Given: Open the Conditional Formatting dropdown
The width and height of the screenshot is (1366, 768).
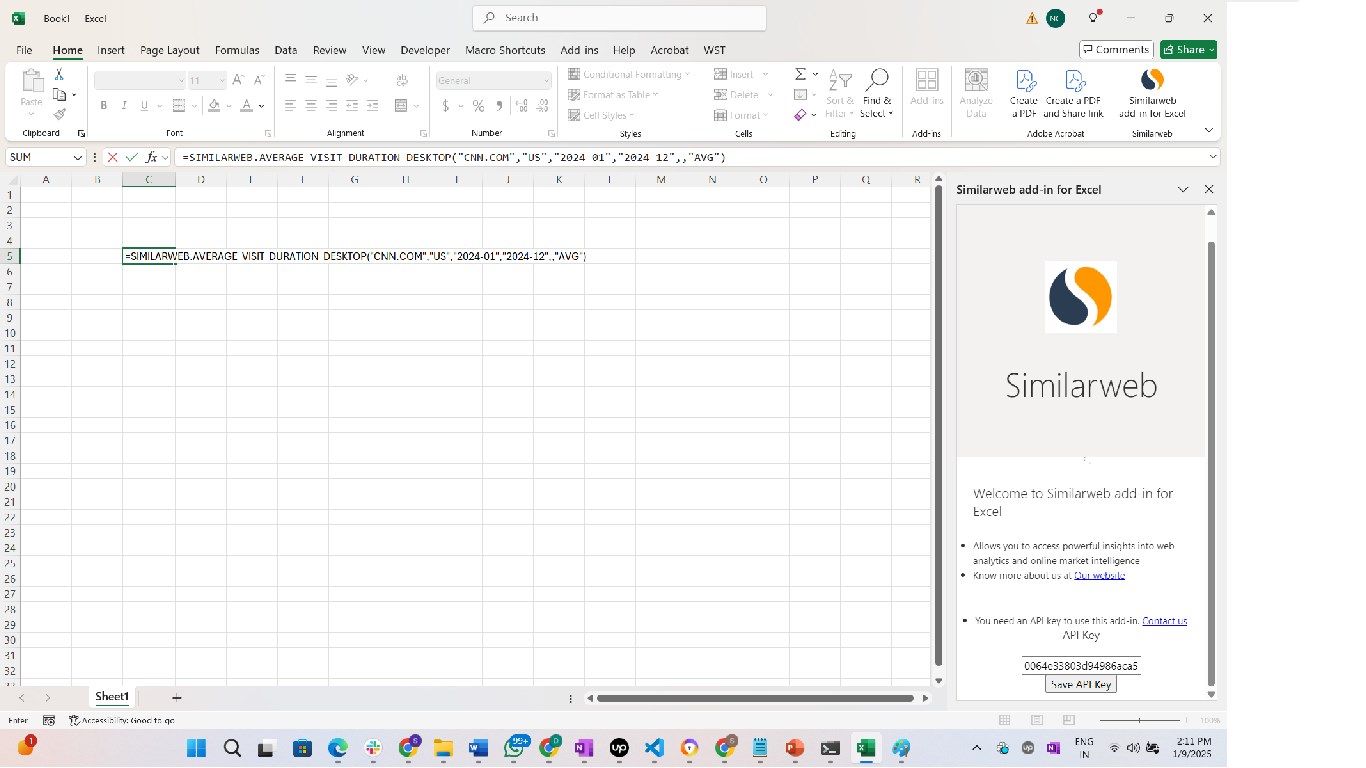Looking at the screenshot, I should [629, 74].
